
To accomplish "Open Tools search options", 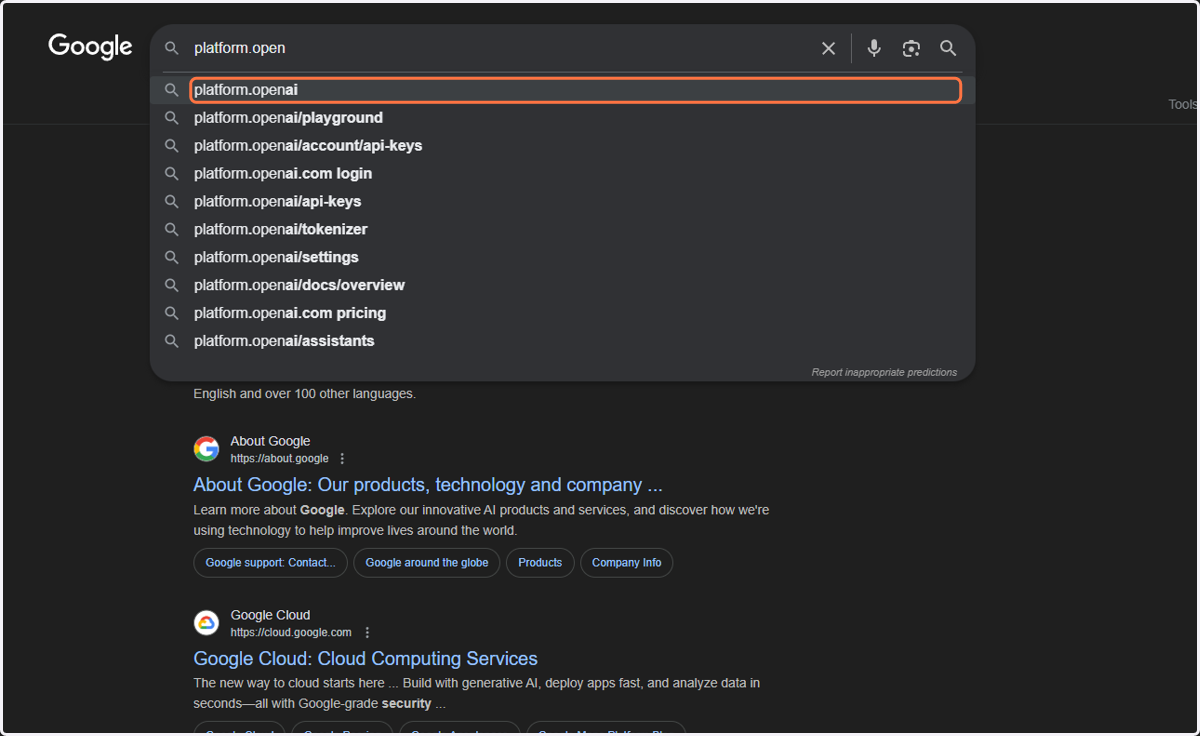I will tap(1183, 105).
